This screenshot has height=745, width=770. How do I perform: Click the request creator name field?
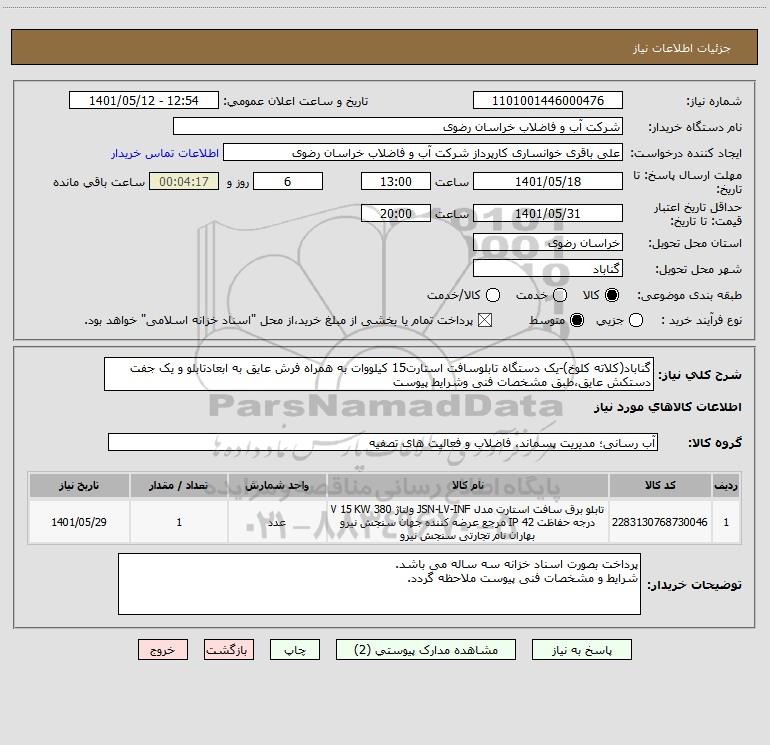[423, 153]
